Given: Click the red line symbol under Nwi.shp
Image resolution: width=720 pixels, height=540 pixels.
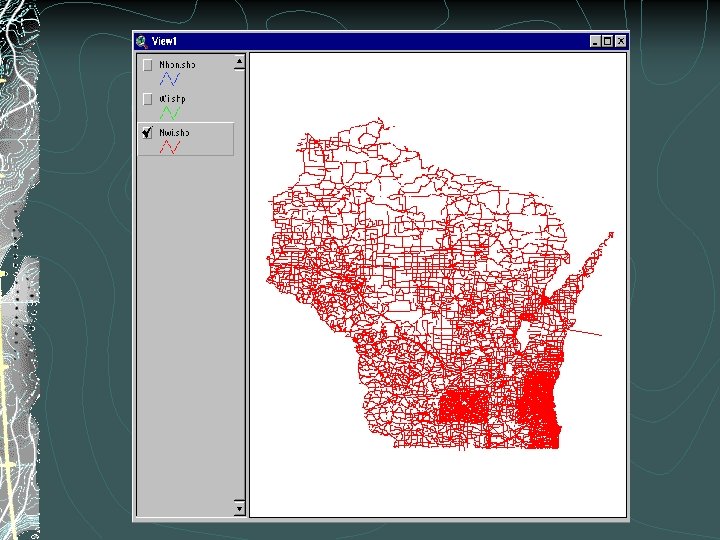Looking at the screenshot, I should [170, 147].
